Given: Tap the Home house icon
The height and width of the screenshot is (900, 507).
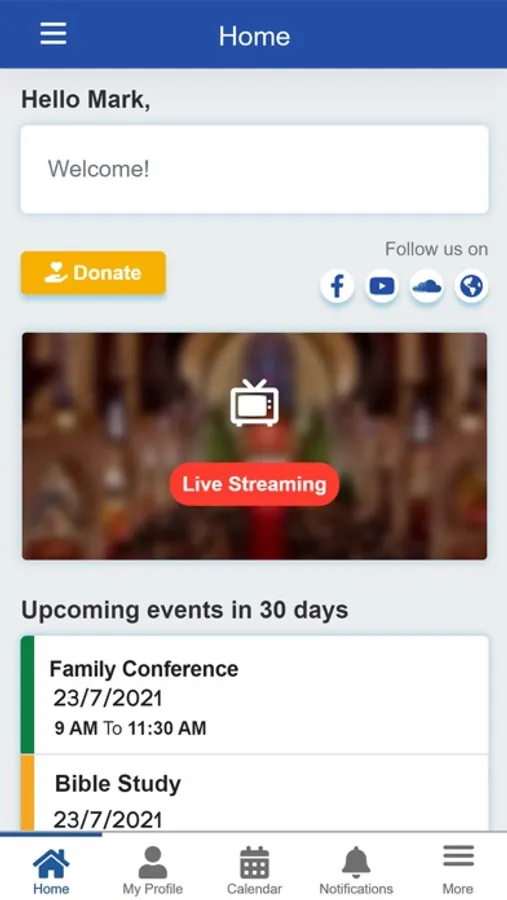Looking at the screenshot, I should (51, 863).
